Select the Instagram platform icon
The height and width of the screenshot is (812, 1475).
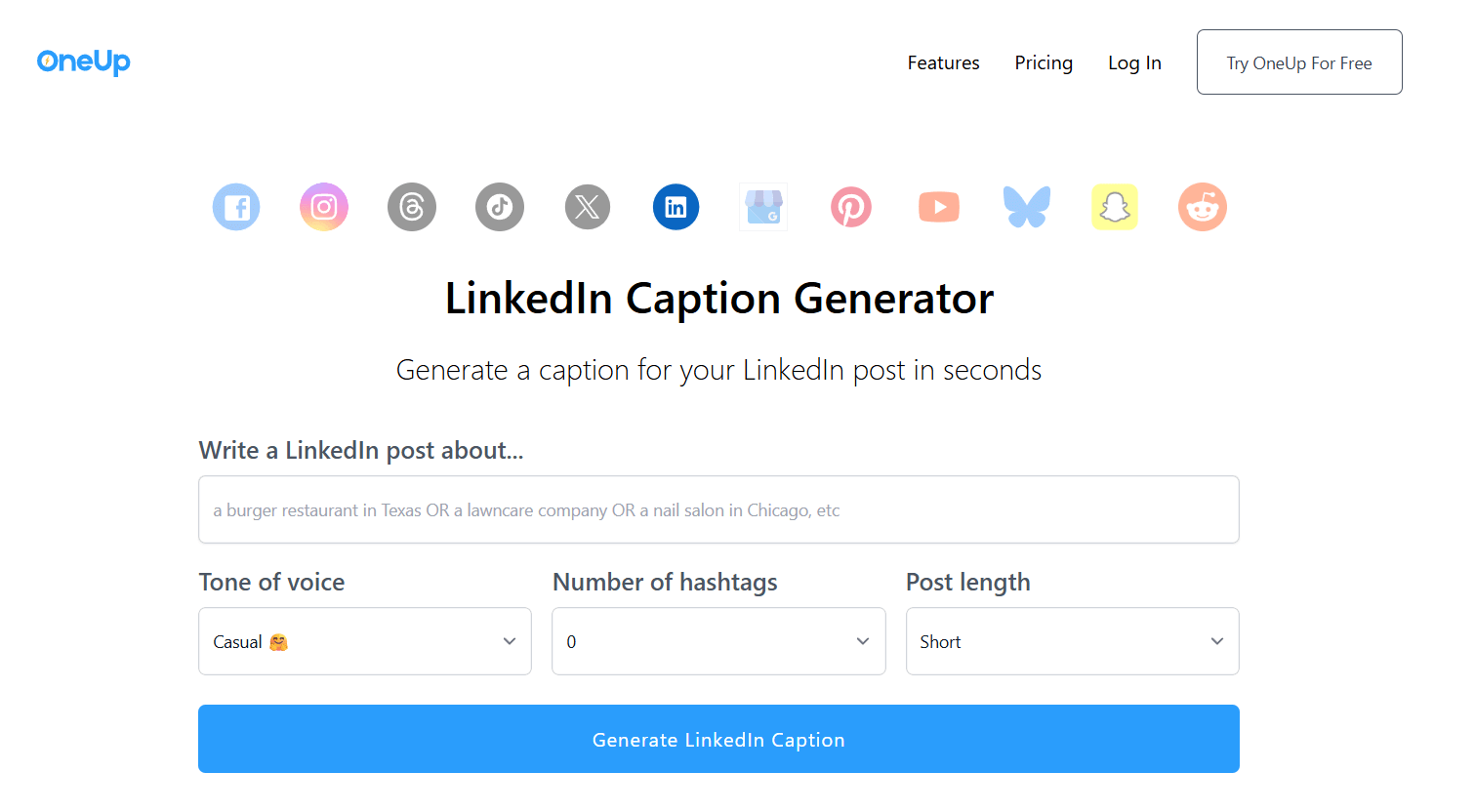323,206
